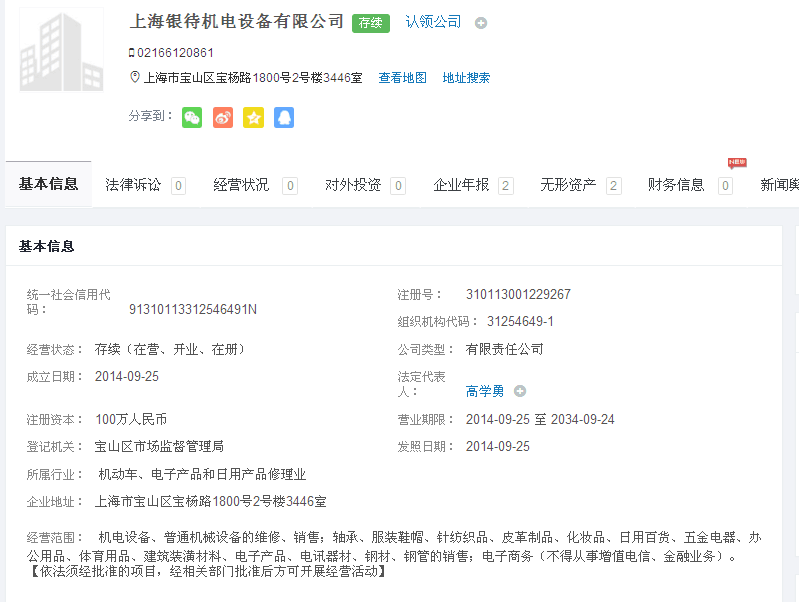Share company to Weibo
The image size is (799, 602).
coord(223,118)
